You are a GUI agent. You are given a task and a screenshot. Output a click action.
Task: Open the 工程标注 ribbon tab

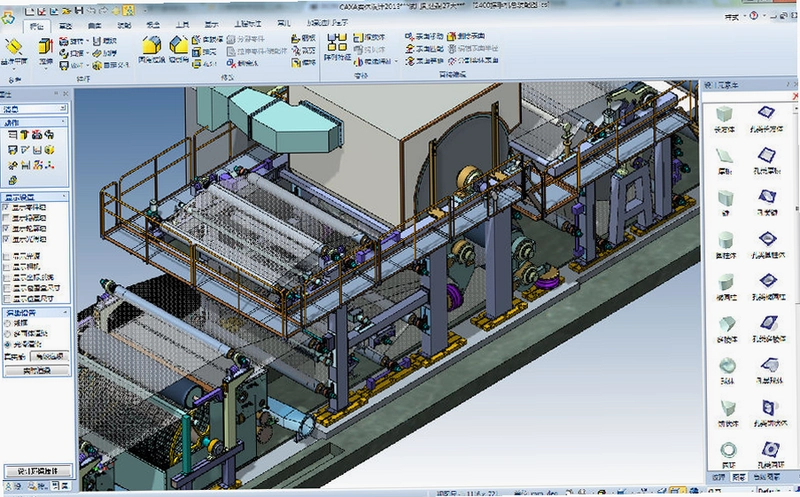tap(248, 23)
